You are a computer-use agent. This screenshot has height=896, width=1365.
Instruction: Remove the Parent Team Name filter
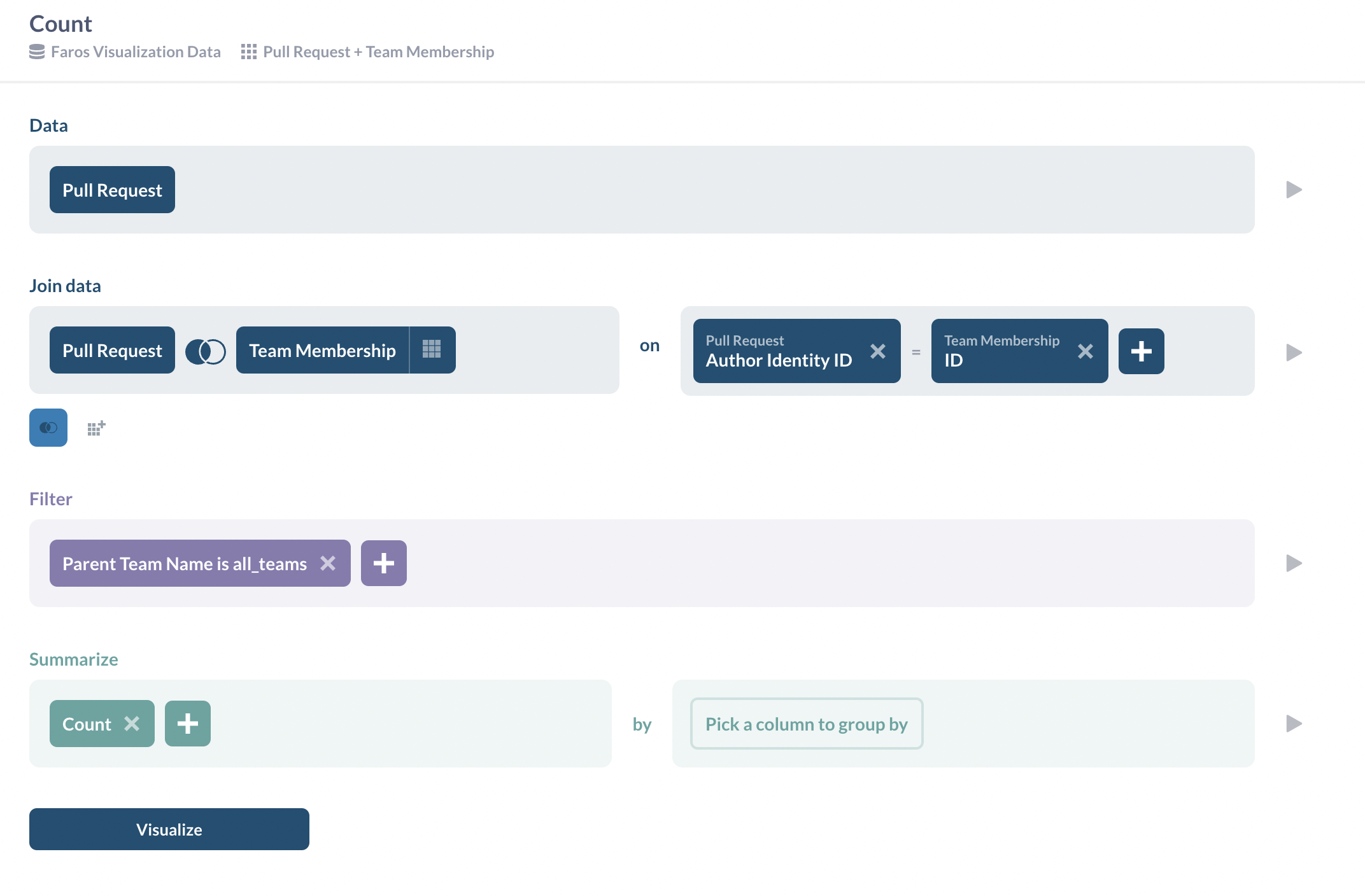[x=328, y=563]
